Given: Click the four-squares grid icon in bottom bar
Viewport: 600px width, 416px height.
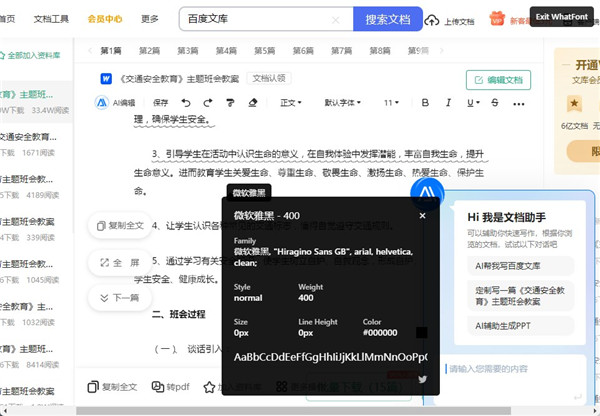Looking at the screenshot, I should (x=282, y=387).
